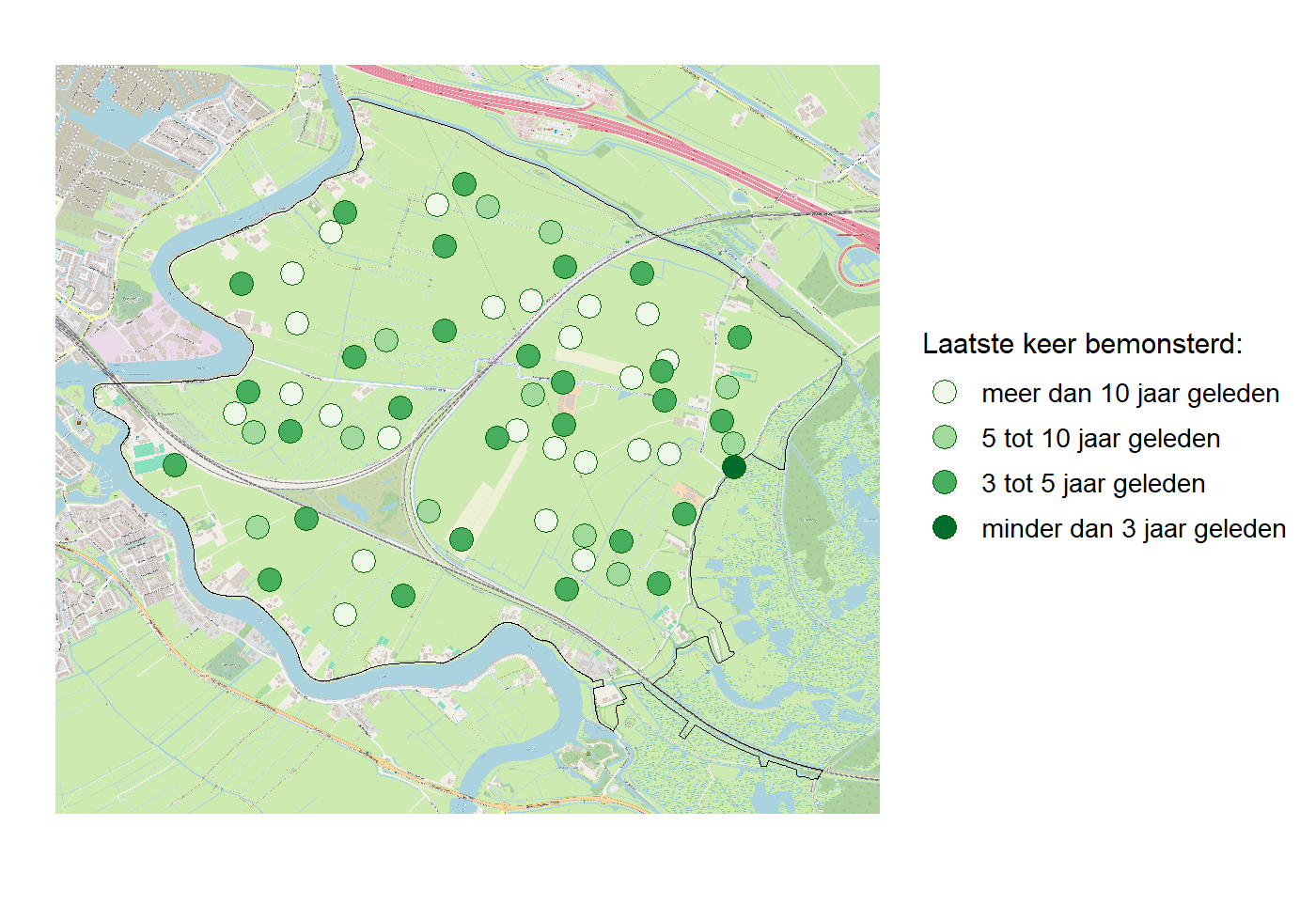Click the single darkest green sample point on map
The image size is (1316, 920).
point(734,467)
